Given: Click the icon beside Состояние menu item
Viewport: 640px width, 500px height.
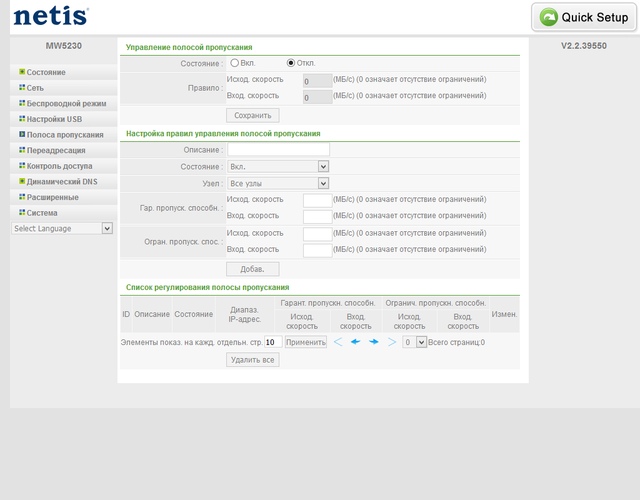Looking at the screenshot, I should [x=22, y=72].
